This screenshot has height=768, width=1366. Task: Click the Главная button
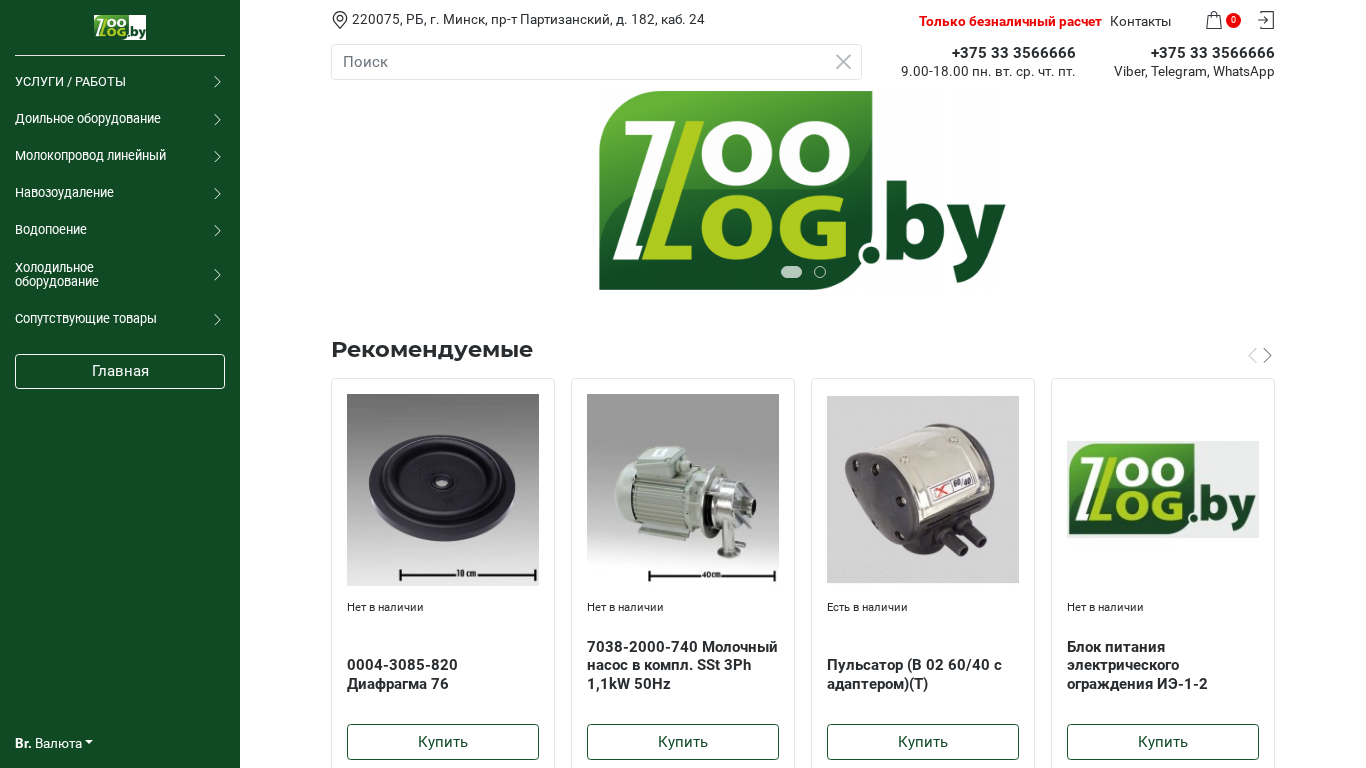tap(120, 371)
